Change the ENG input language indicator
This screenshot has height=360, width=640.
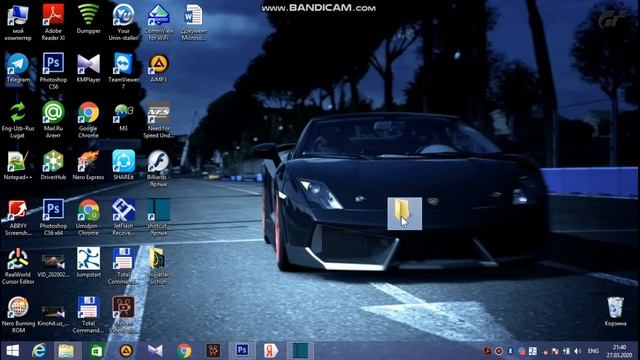coord(593,351)
